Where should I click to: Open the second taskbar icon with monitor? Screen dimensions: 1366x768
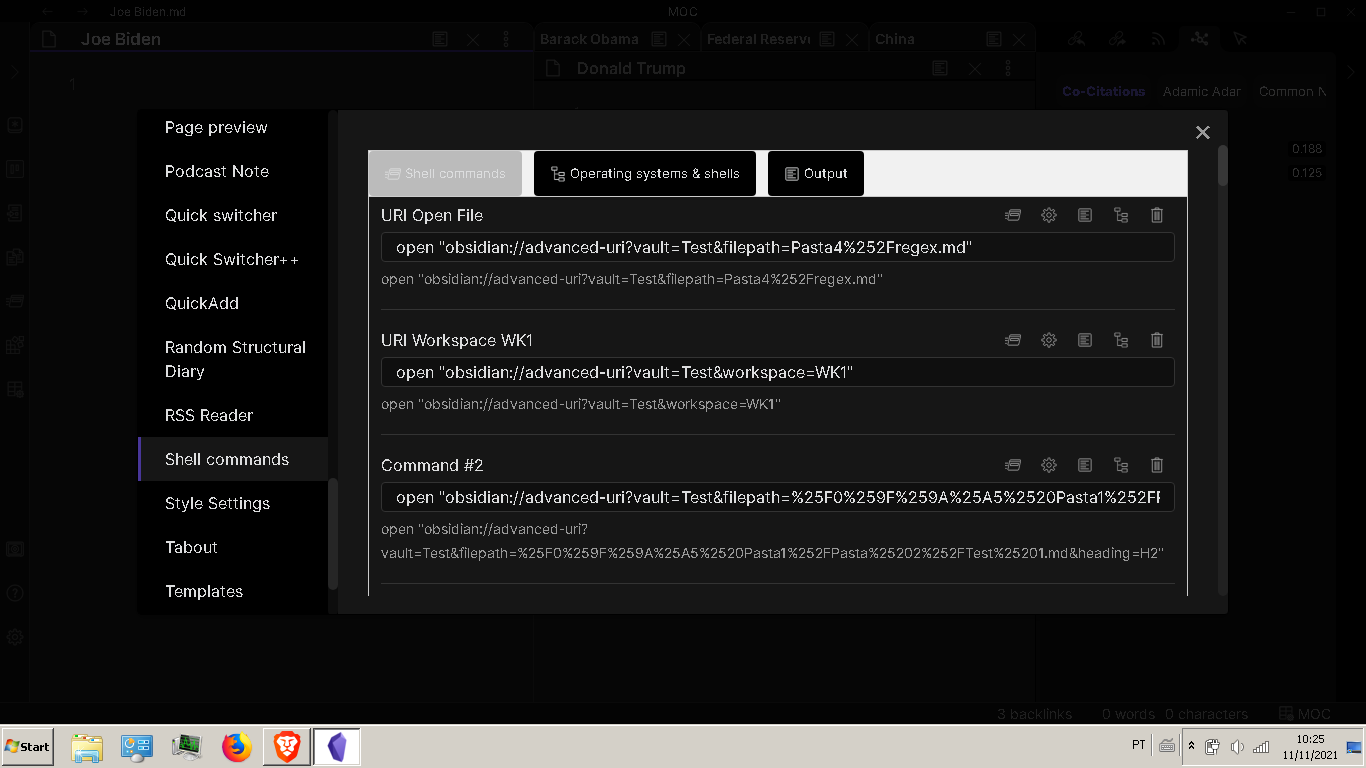[x=137, y=747]
